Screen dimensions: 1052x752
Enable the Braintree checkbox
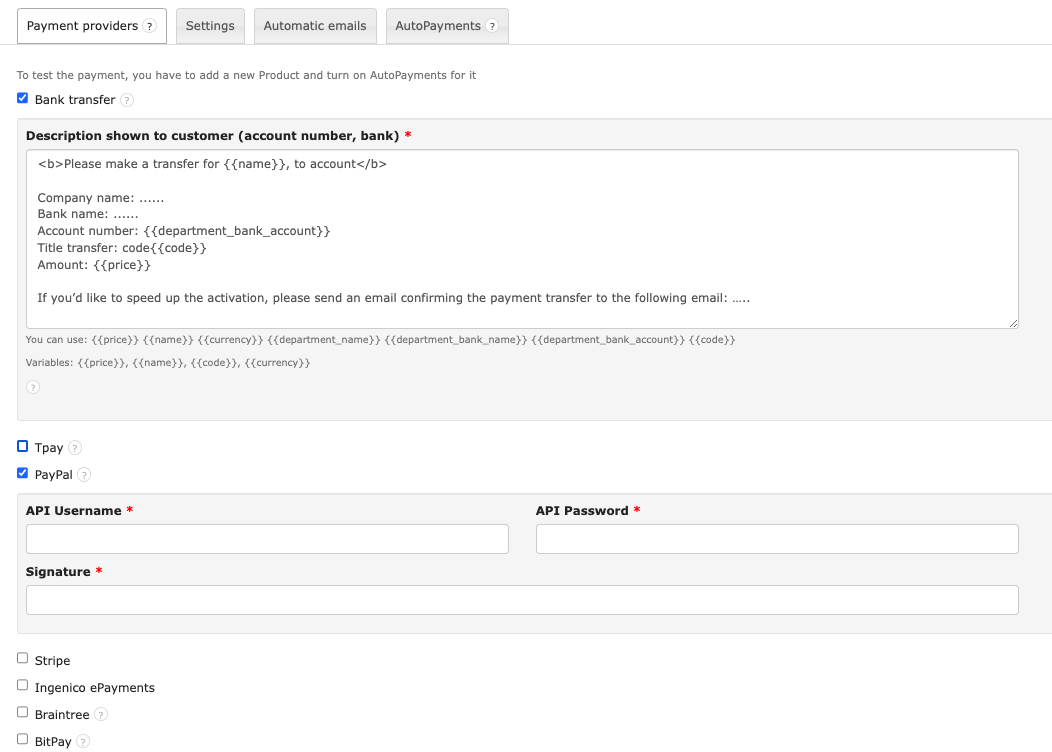[x=23, y=712]
